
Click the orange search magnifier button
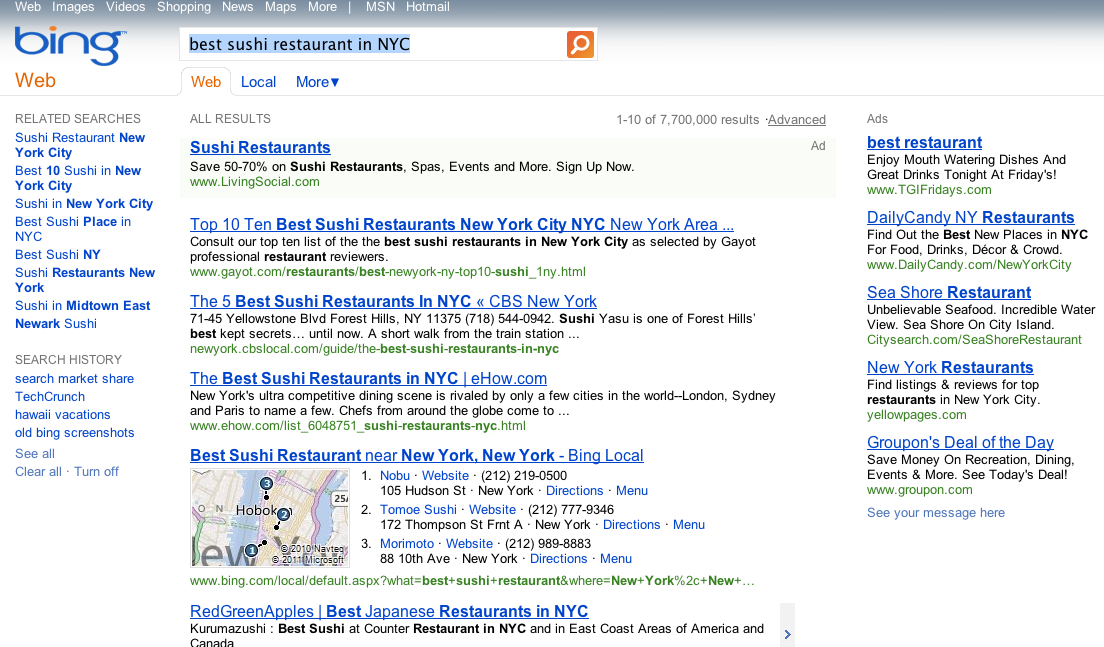(x=580, y=44)
